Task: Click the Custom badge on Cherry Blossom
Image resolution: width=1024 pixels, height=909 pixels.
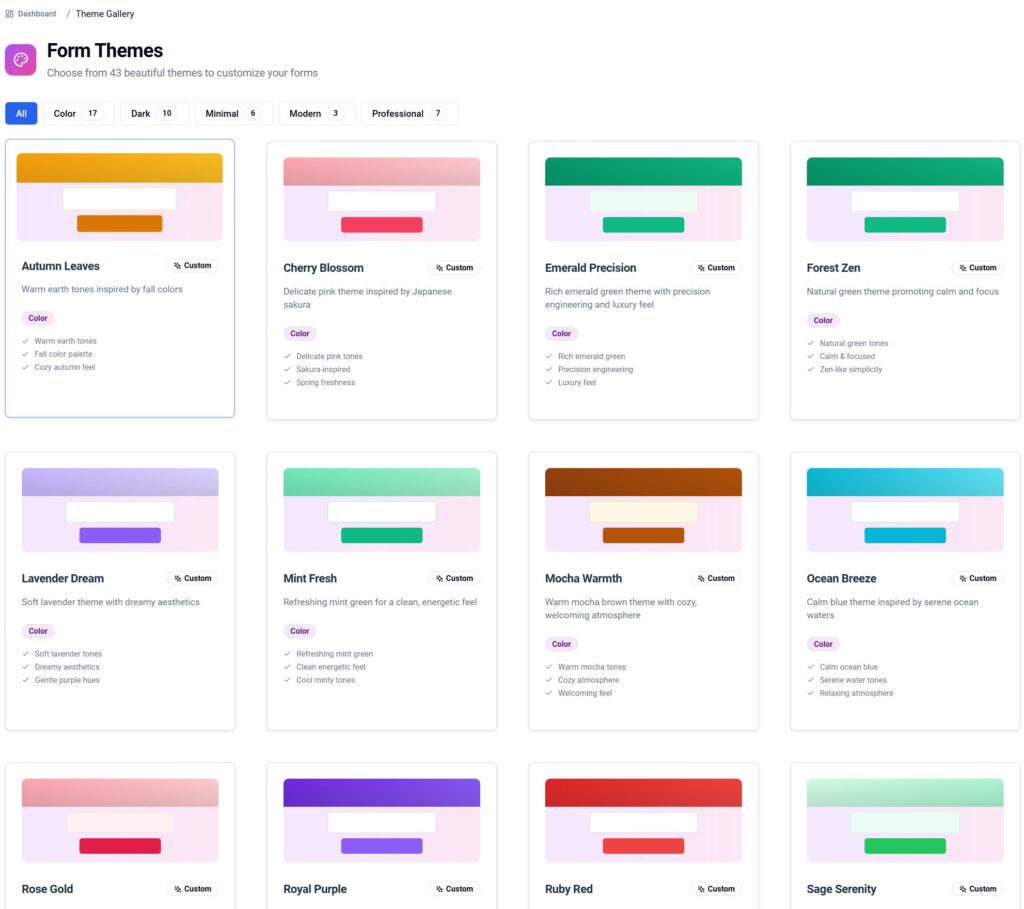Action: tap(454, 268)
